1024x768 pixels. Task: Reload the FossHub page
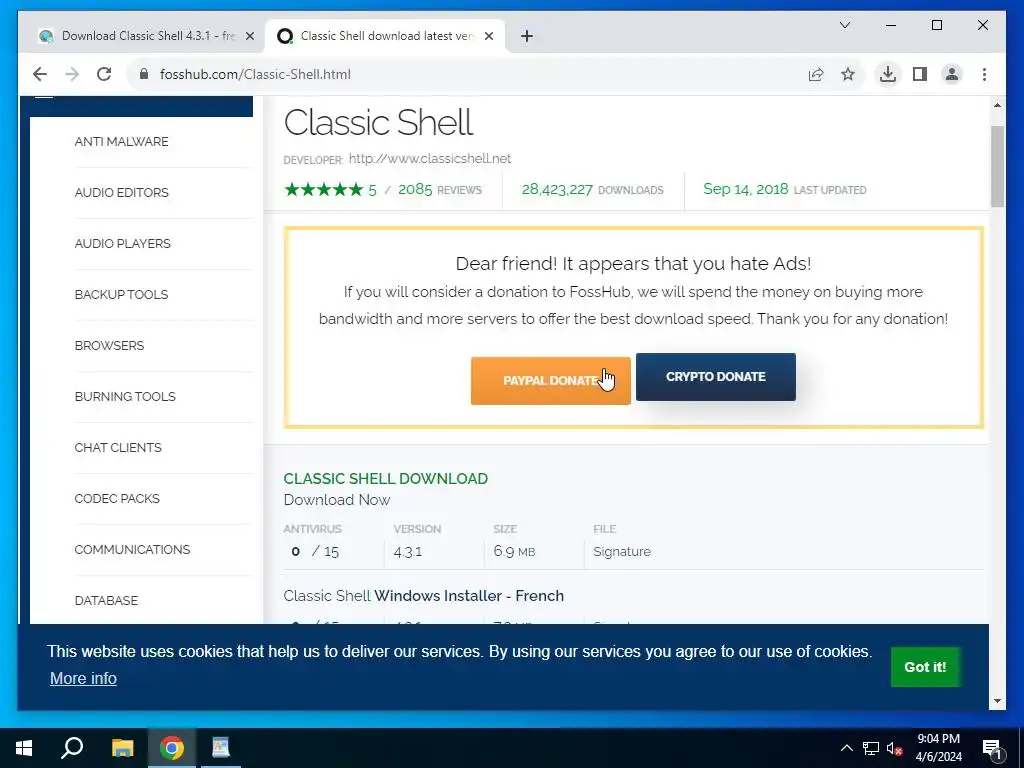coord(104,74)
